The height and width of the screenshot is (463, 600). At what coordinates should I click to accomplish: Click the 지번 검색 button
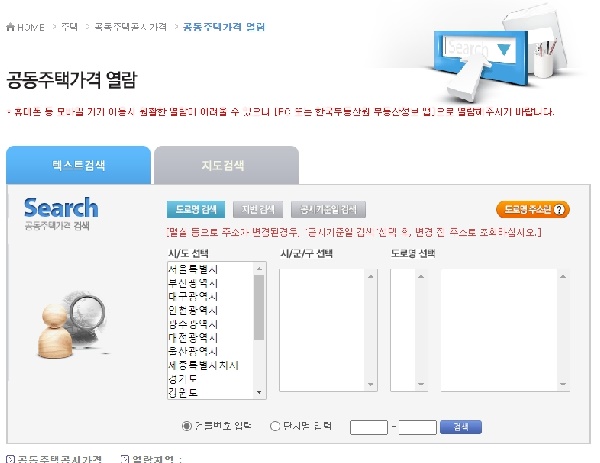click(x=258, y=209)
